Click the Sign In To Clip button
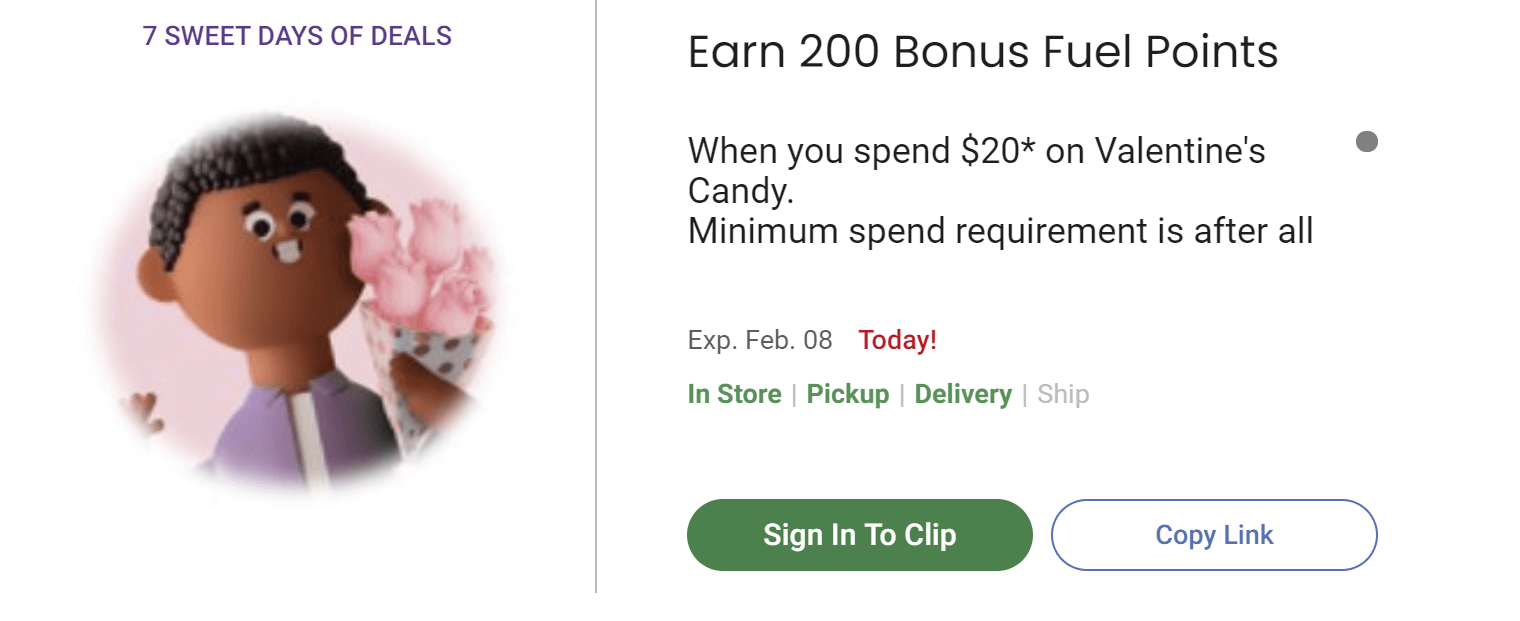 click(859, 535)
